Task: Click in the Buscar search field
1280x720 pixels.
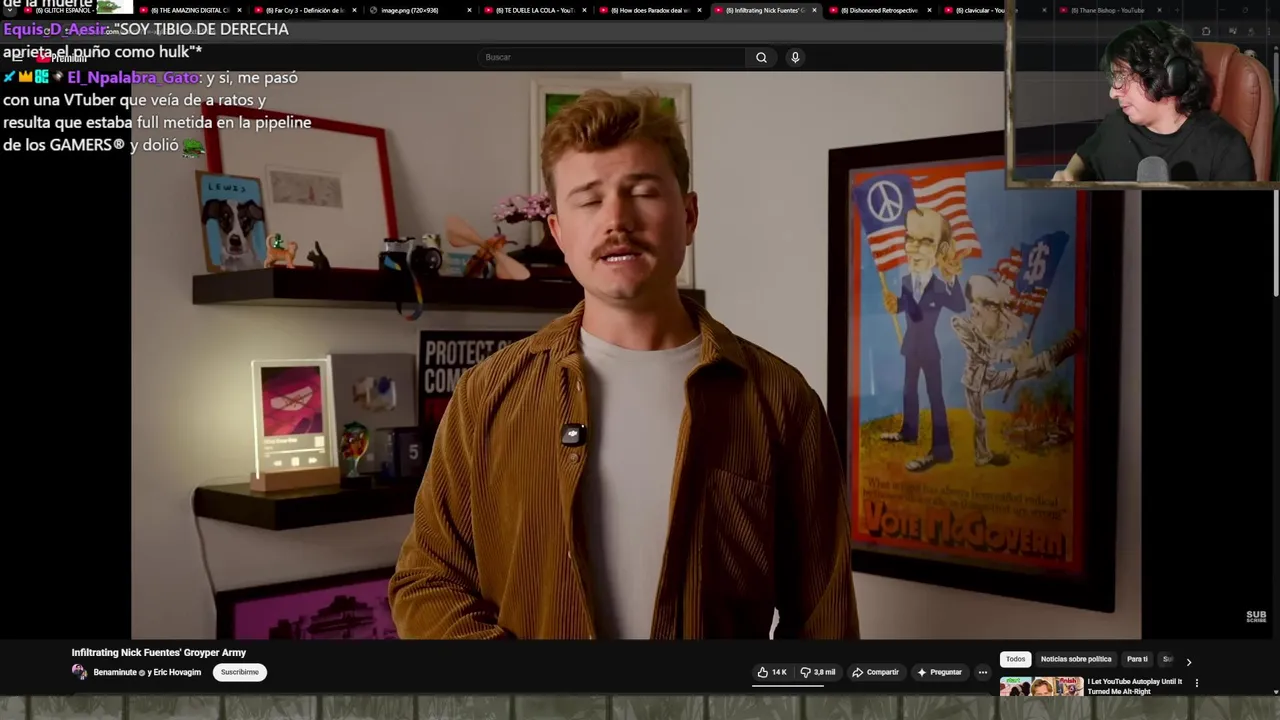Action: 612,57
